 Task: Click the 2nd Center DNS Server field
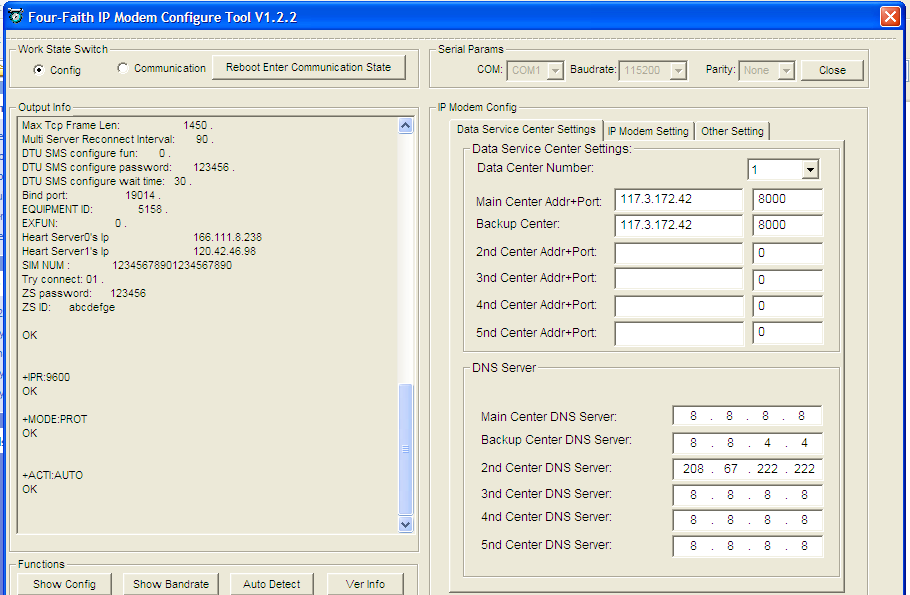point(748,469)
